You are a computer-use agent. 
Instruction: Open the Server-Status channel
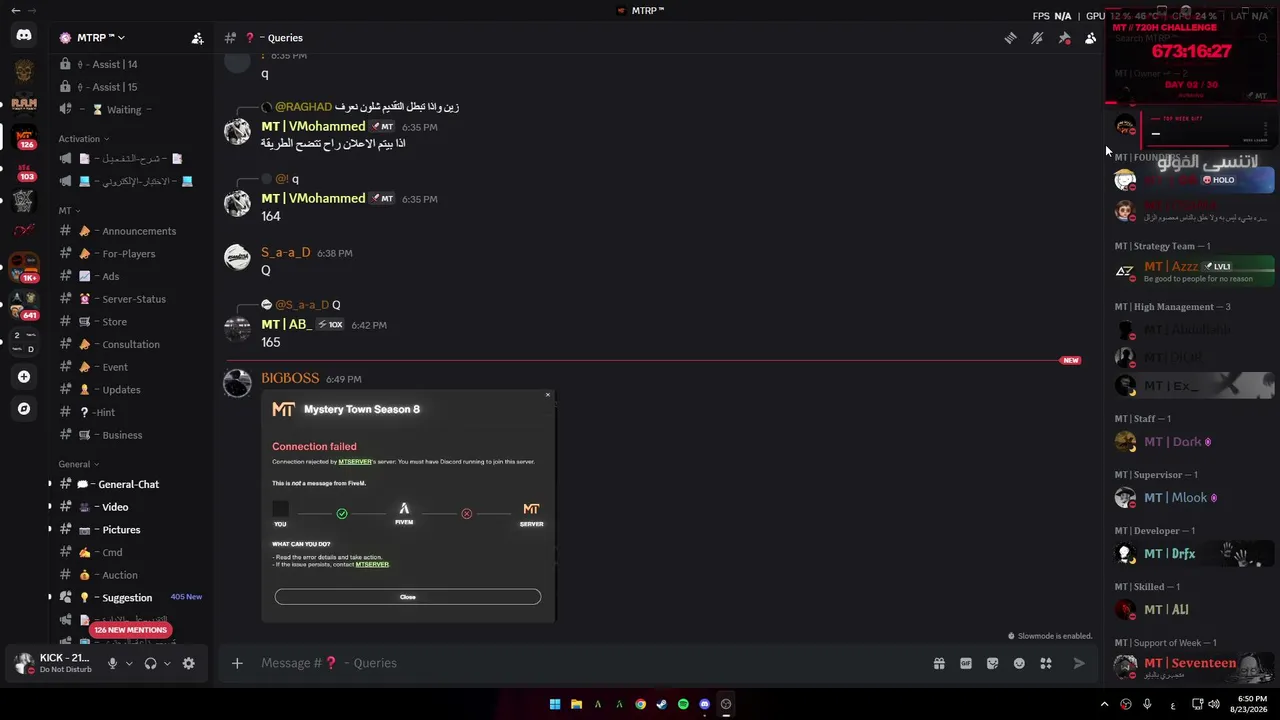[x=130, y=299]
